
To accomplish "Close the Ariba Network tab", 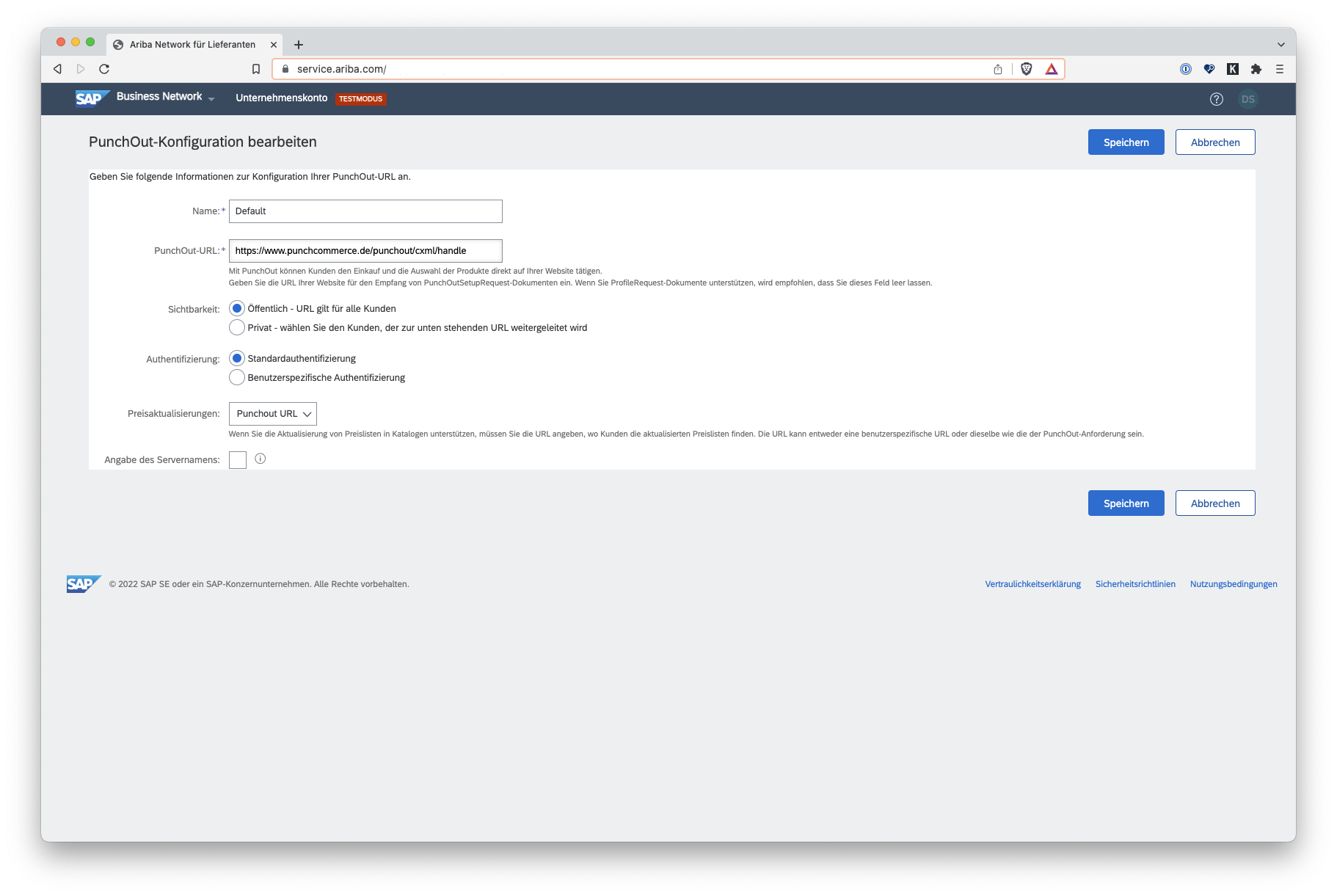I will pyautogui.click(x=274, y=45).
